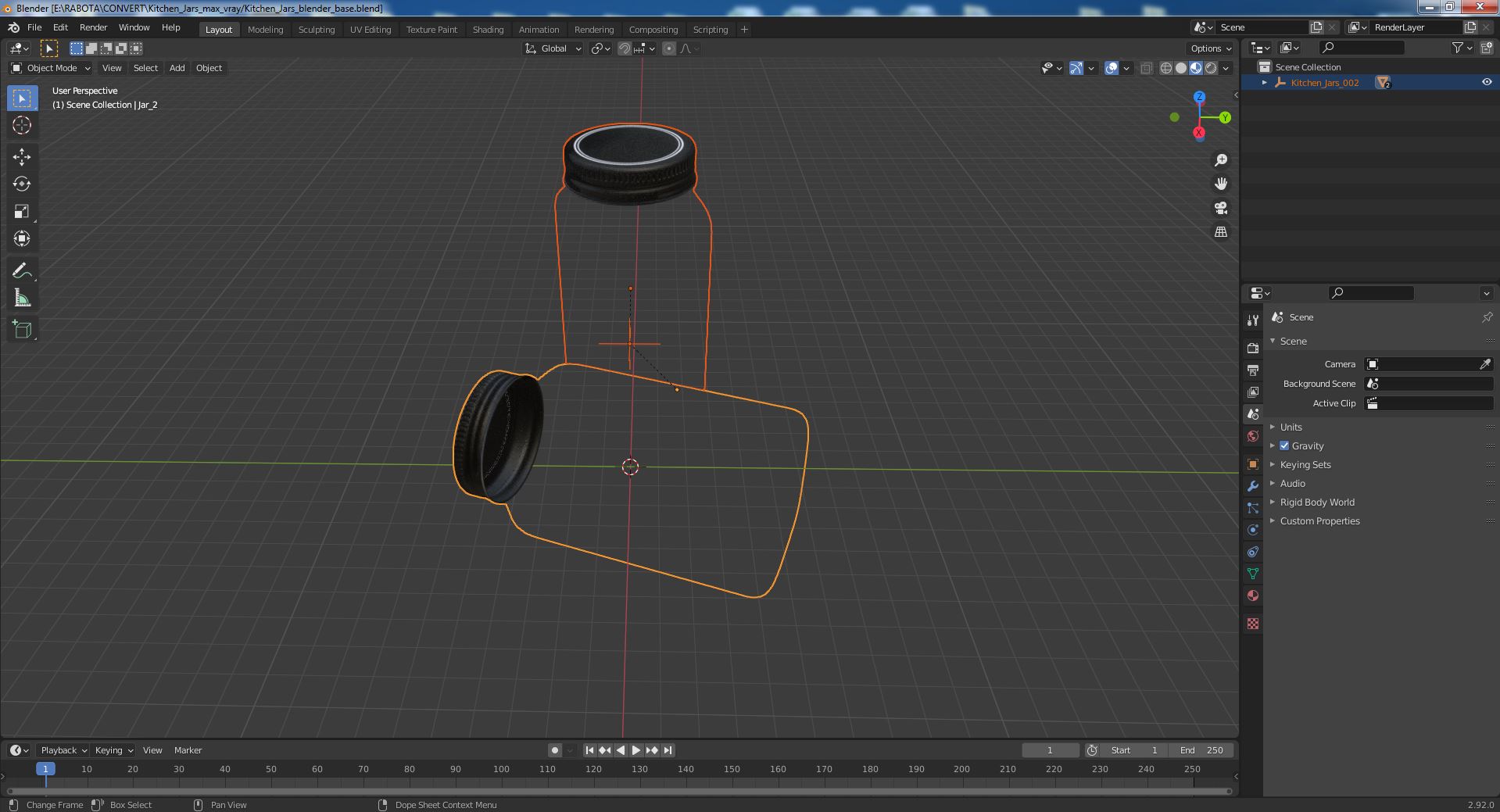This screenshot has width=1500, height=812.
Task: Open the timeline Marker menu
Action: click(x=188, y=750)
